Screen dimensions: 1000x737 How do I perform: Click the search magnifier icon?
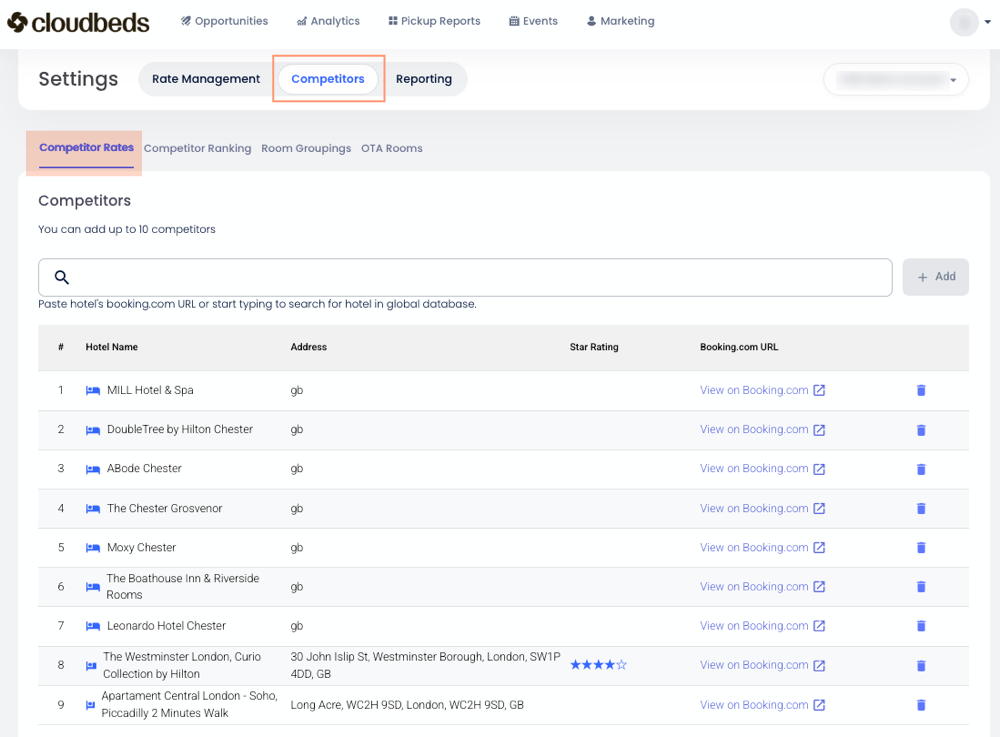pyautogui.click(x=62, y=278)
